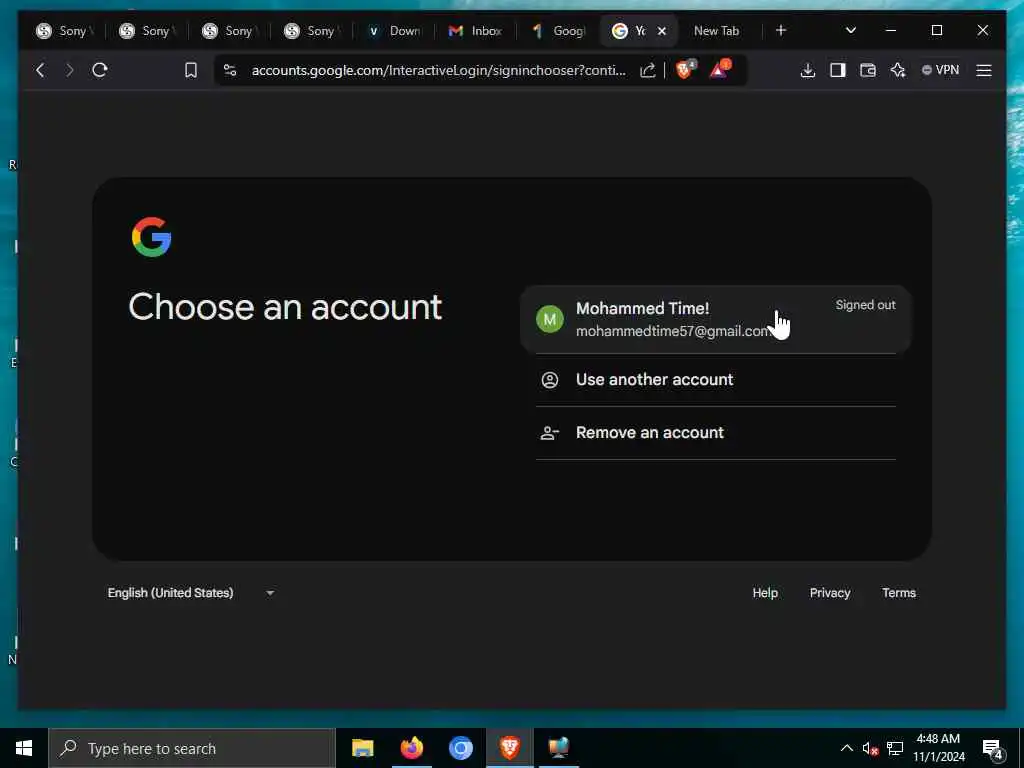1024x768 pixels.
Task: Open the Privacy link
Action: (830, 593)
